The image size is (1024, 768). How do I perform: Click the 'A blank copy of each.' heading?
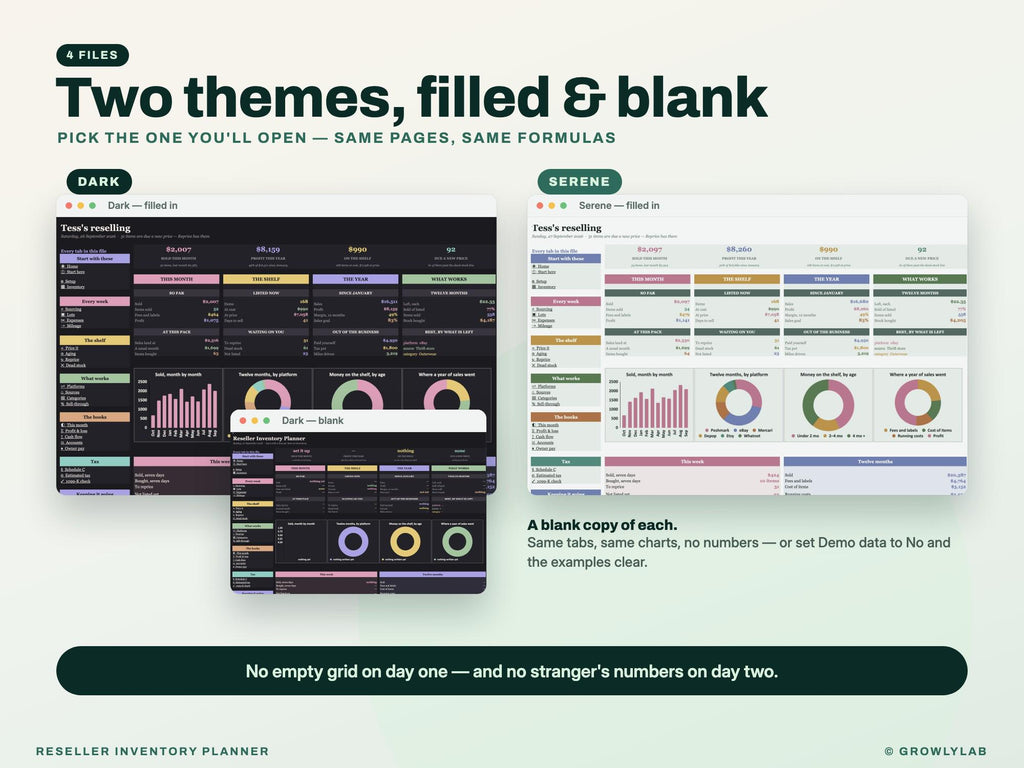(x=602, y=525)
